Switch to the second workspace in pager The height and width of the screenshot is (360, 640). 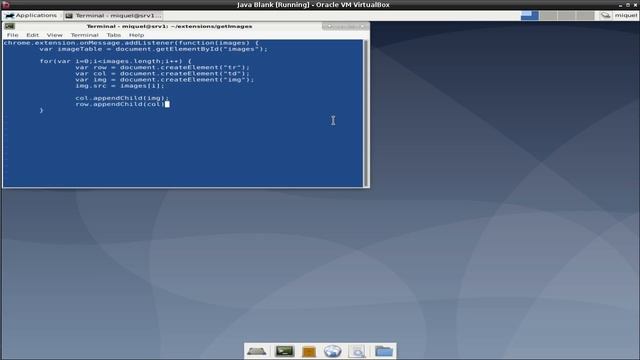(x=548, y=16)
